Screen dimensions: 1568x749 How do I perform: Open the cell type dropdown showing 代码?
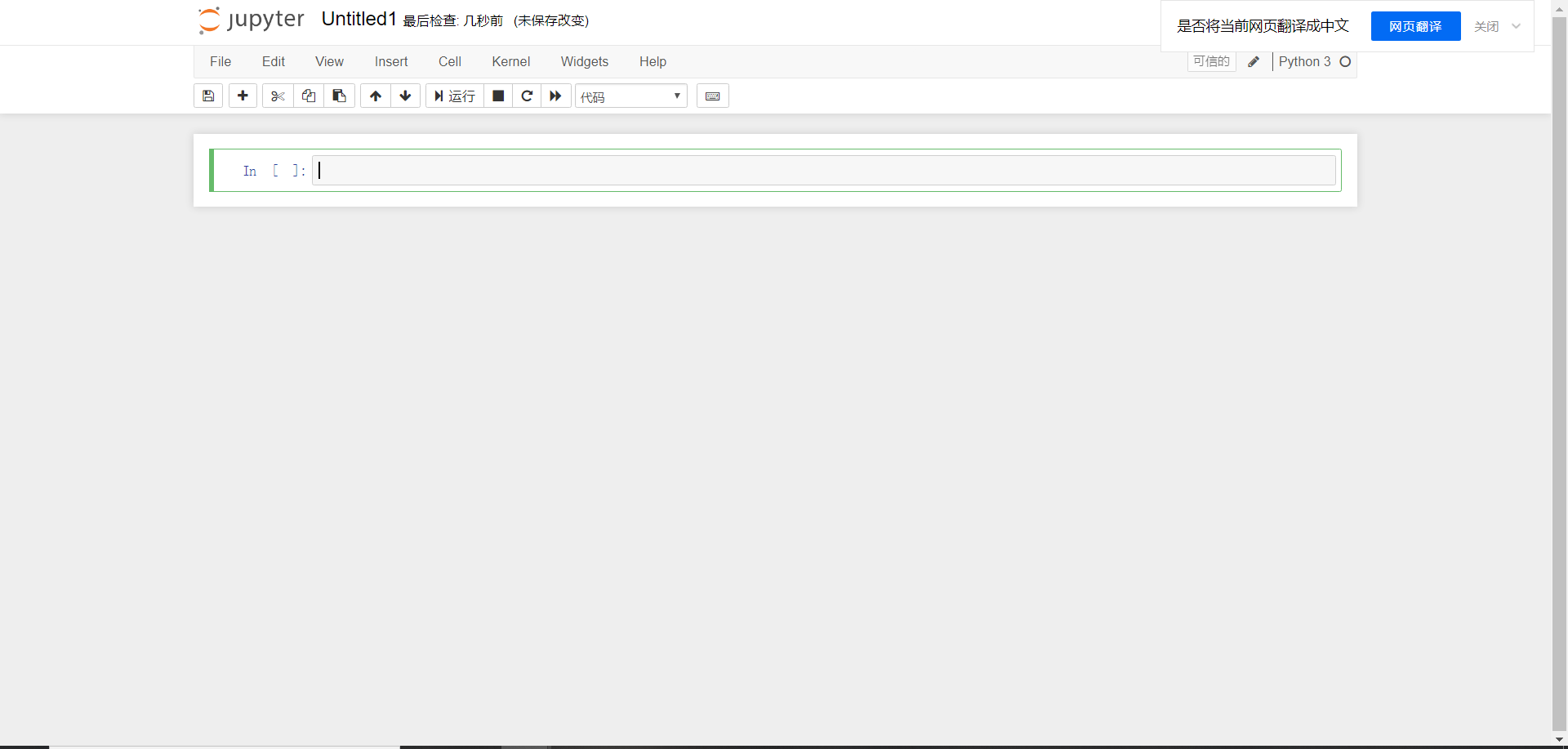pos(631,96)
